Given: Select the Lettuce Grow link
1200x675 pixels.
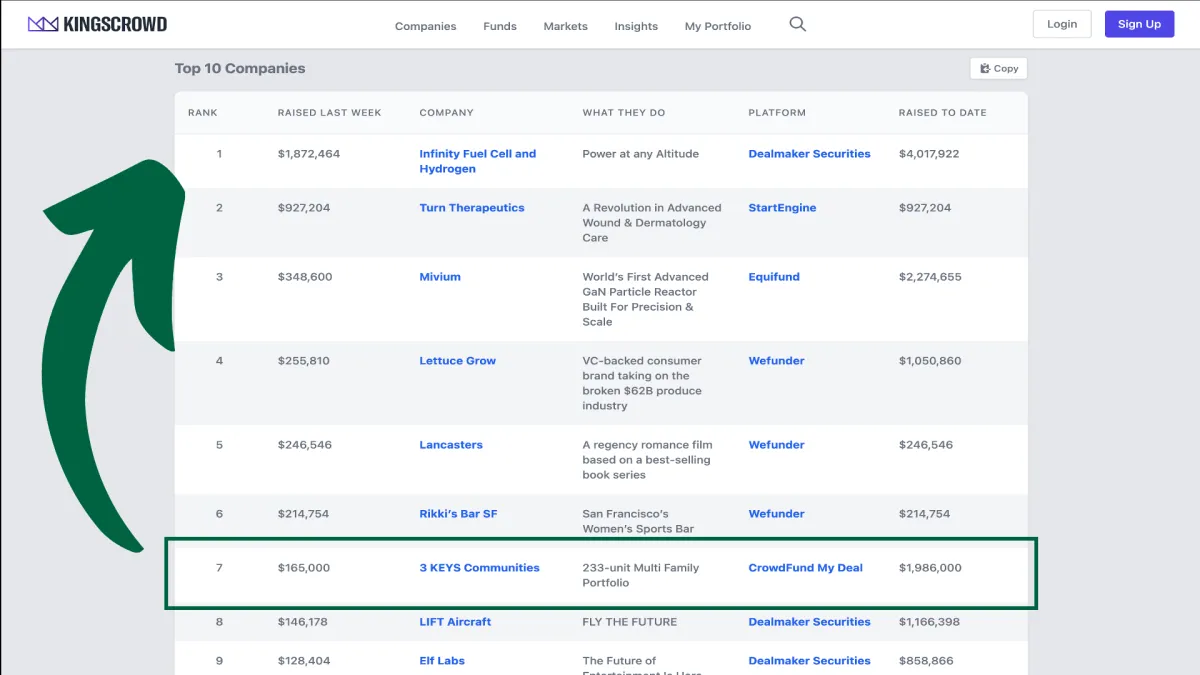Looking at the screenshot, I should pos(457,361).
